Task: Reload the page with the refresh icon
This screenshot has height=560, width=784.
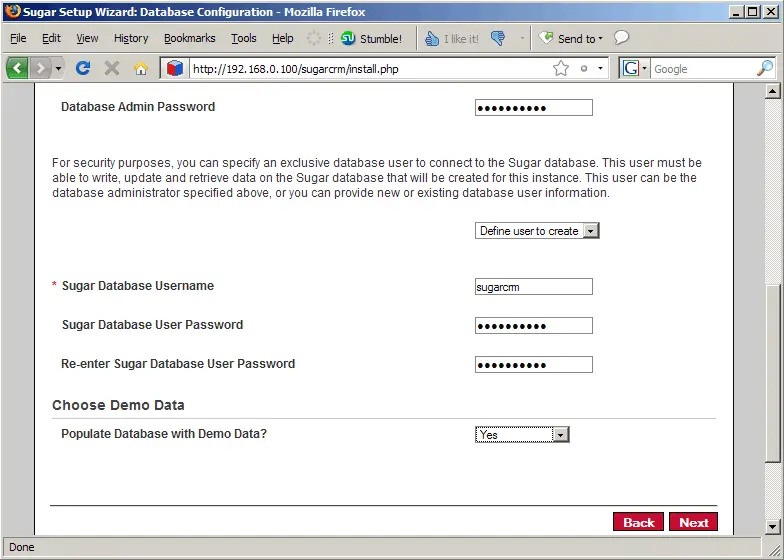Action: point(83,68)
